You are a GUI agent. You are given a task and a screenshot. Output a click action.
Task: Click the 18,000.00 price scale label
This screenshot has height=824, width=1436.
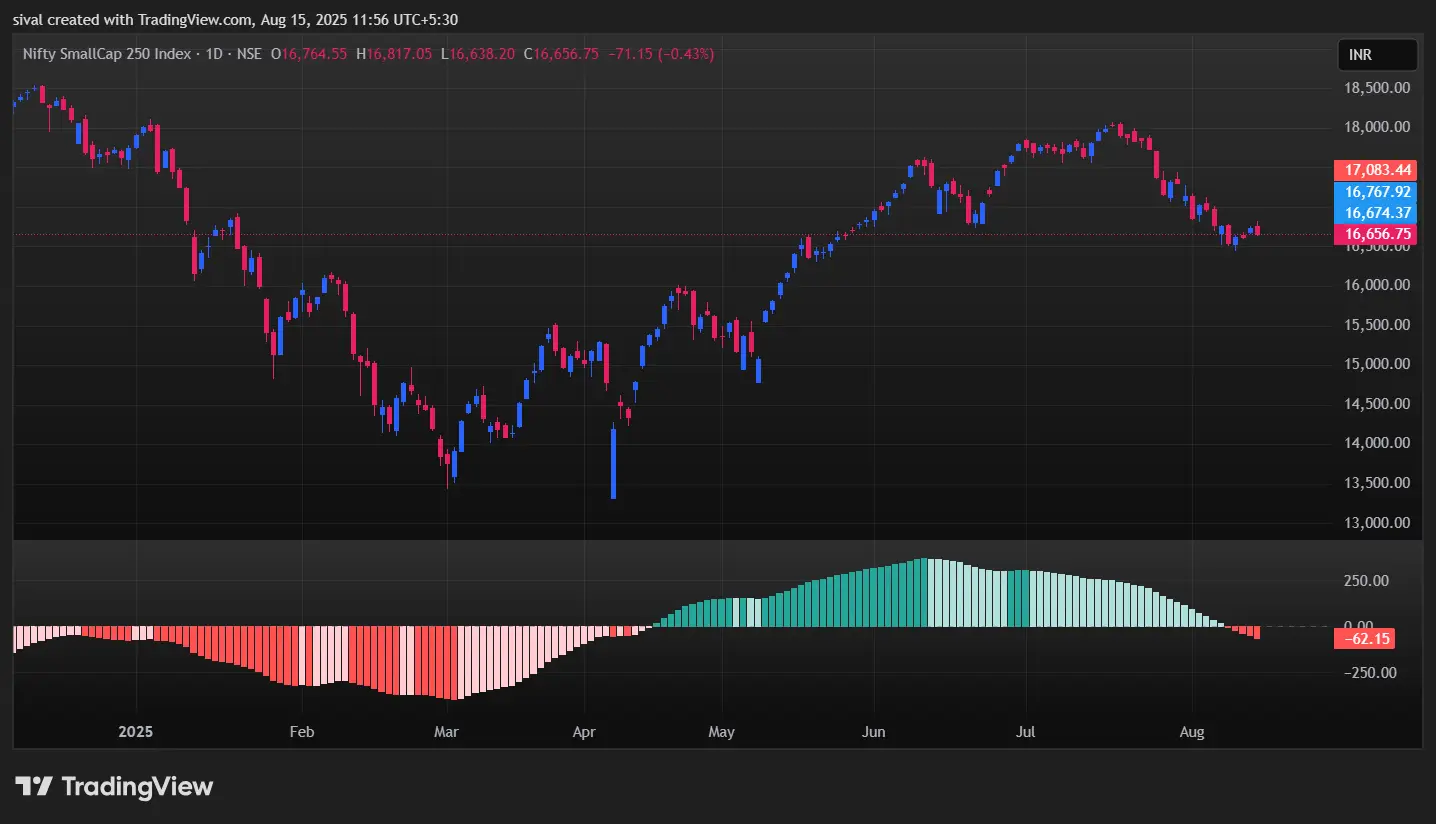[x=1375, y=127]
